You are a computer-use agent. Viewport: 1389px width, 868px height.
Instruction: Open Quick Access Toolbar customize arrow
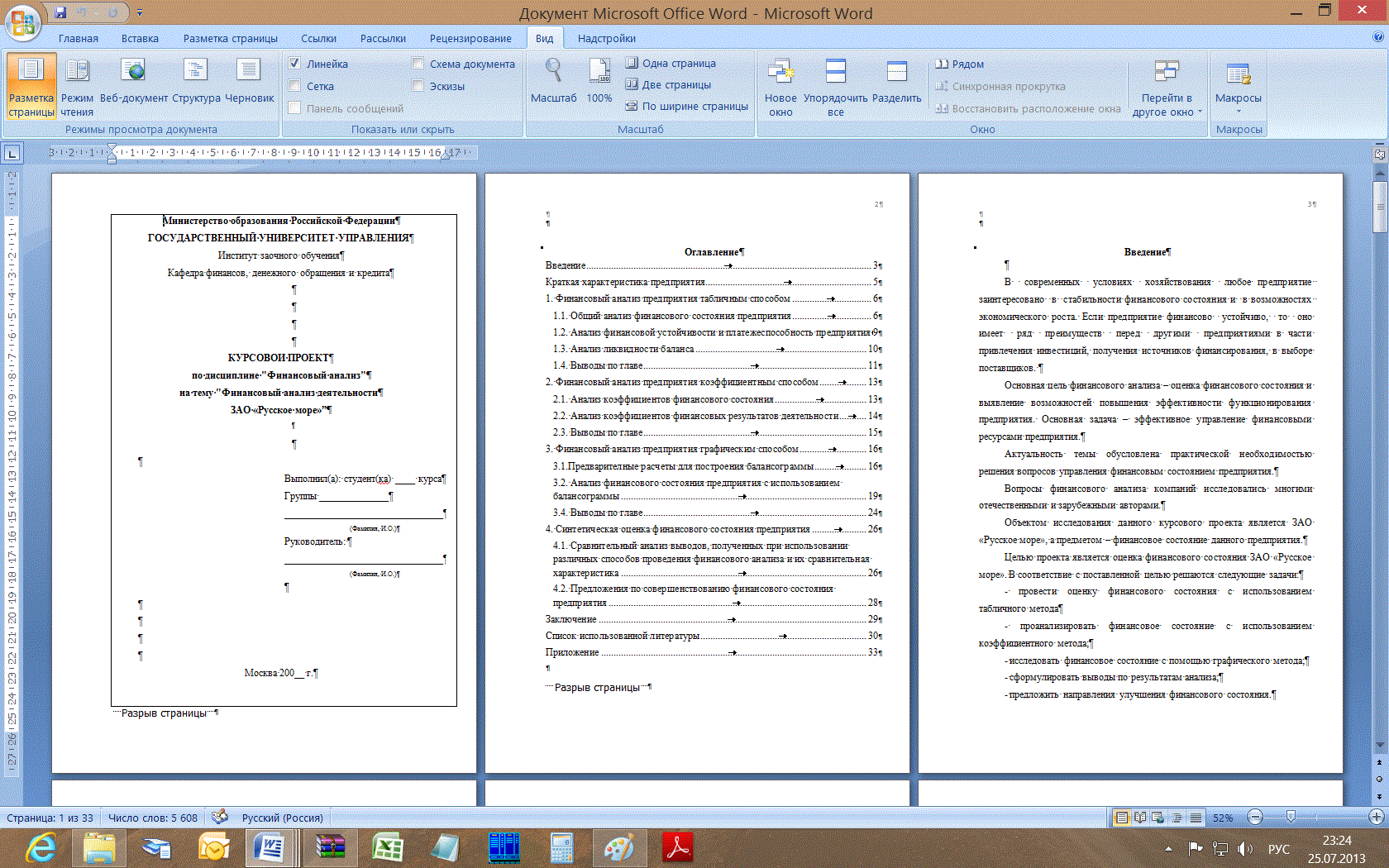(x=140, y=13)
